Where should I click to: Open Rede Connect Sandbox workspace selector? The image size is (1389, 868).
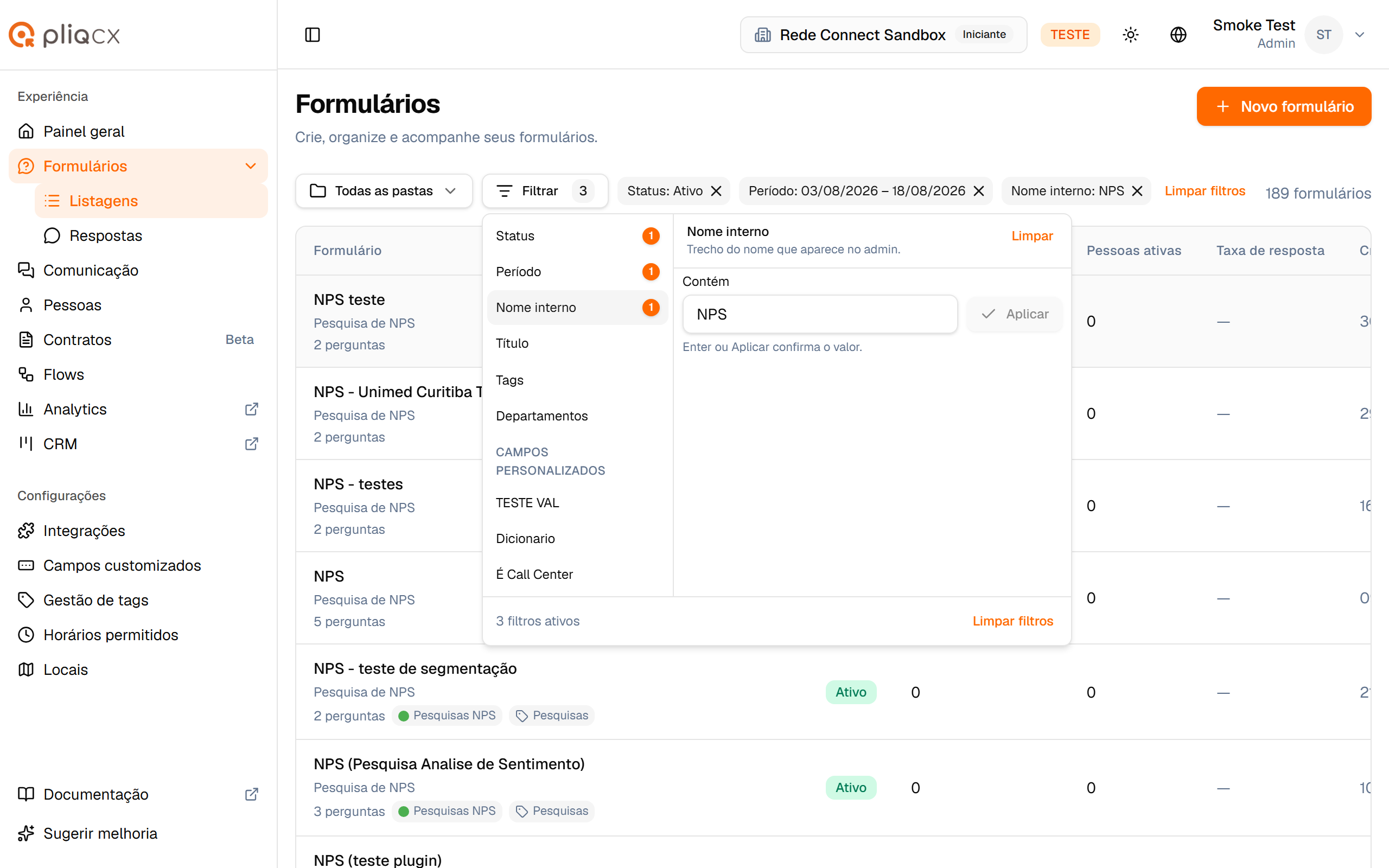pyautogui.click(x=883, y=34)
